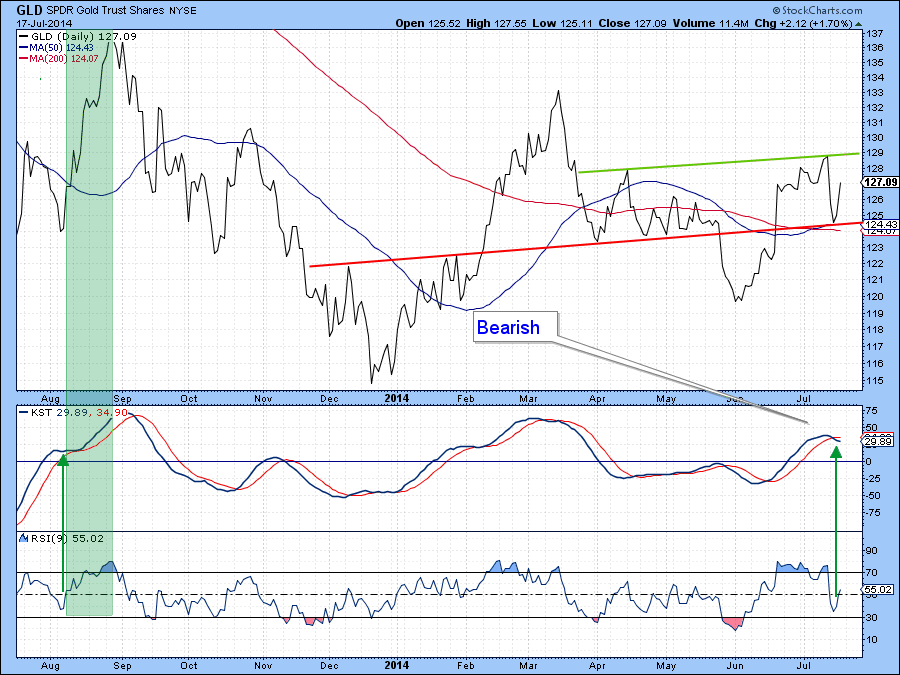This screenshot has width=900, height=675.
Task: Click the 115 price axis label
Action: coord(875,381)
